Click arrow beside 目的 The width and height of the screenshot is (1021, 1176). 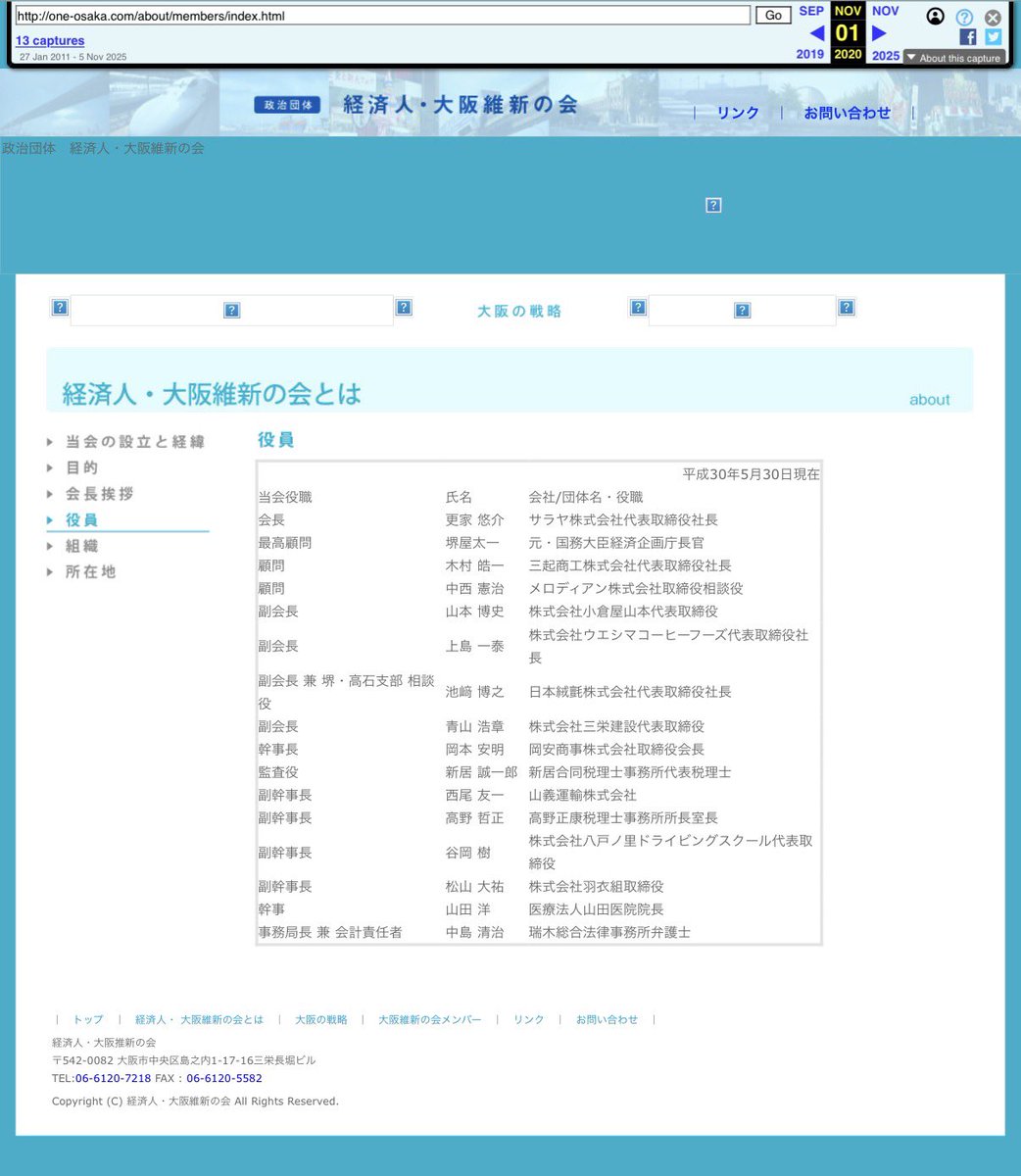(x=50, y=467)
